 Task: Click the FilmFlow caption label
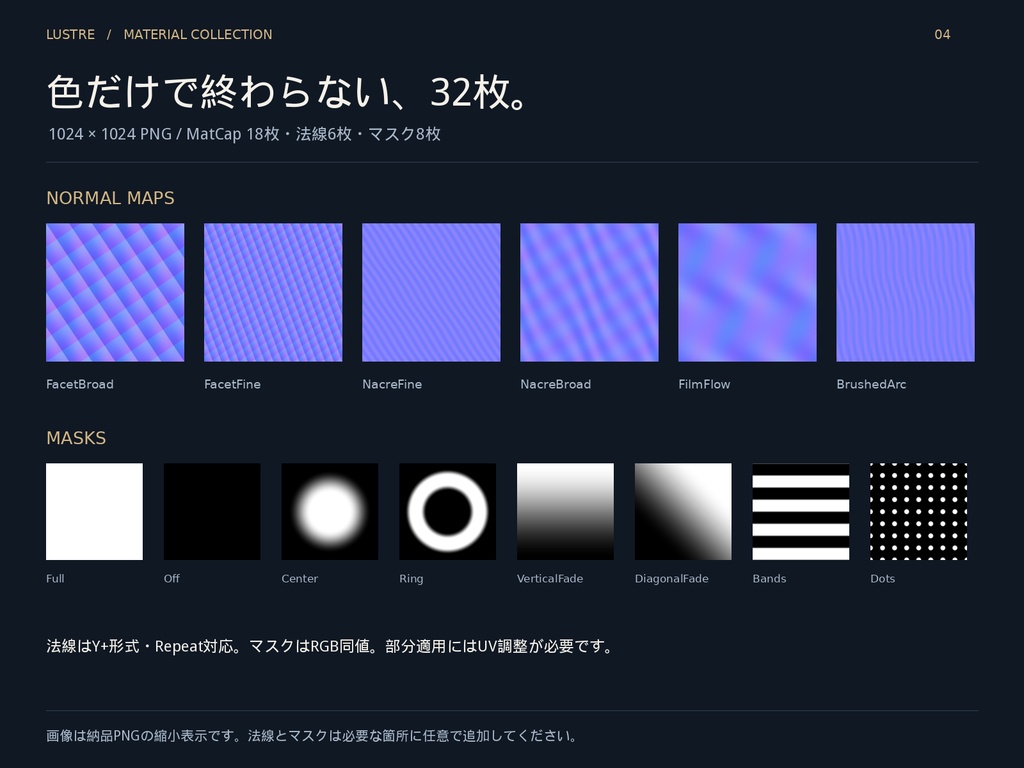704,384
